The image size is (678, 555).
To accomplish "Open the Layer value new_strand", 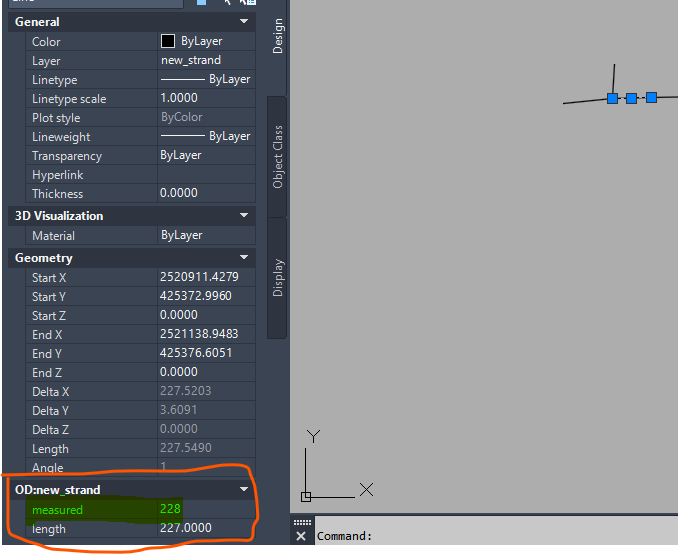I will (207, 60).
